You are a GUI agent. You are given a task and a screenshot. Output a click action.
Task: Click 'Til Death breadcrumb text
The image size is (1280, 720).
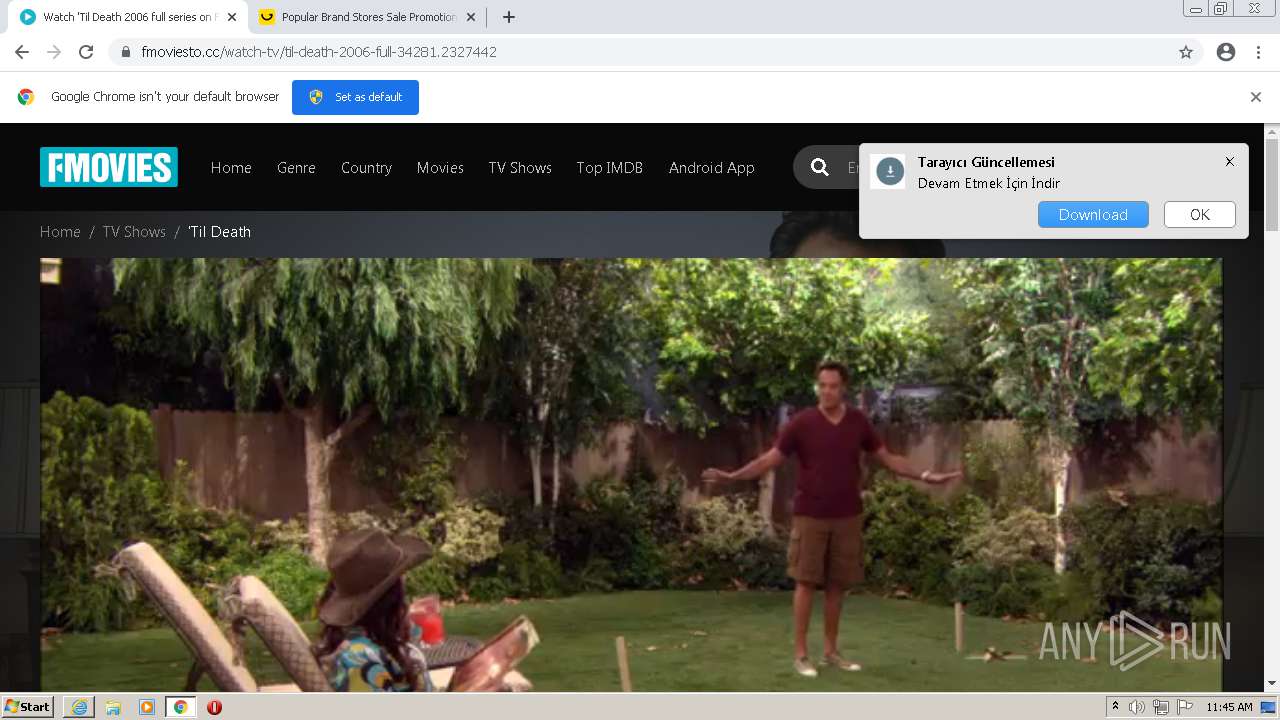tap(219, 232)
